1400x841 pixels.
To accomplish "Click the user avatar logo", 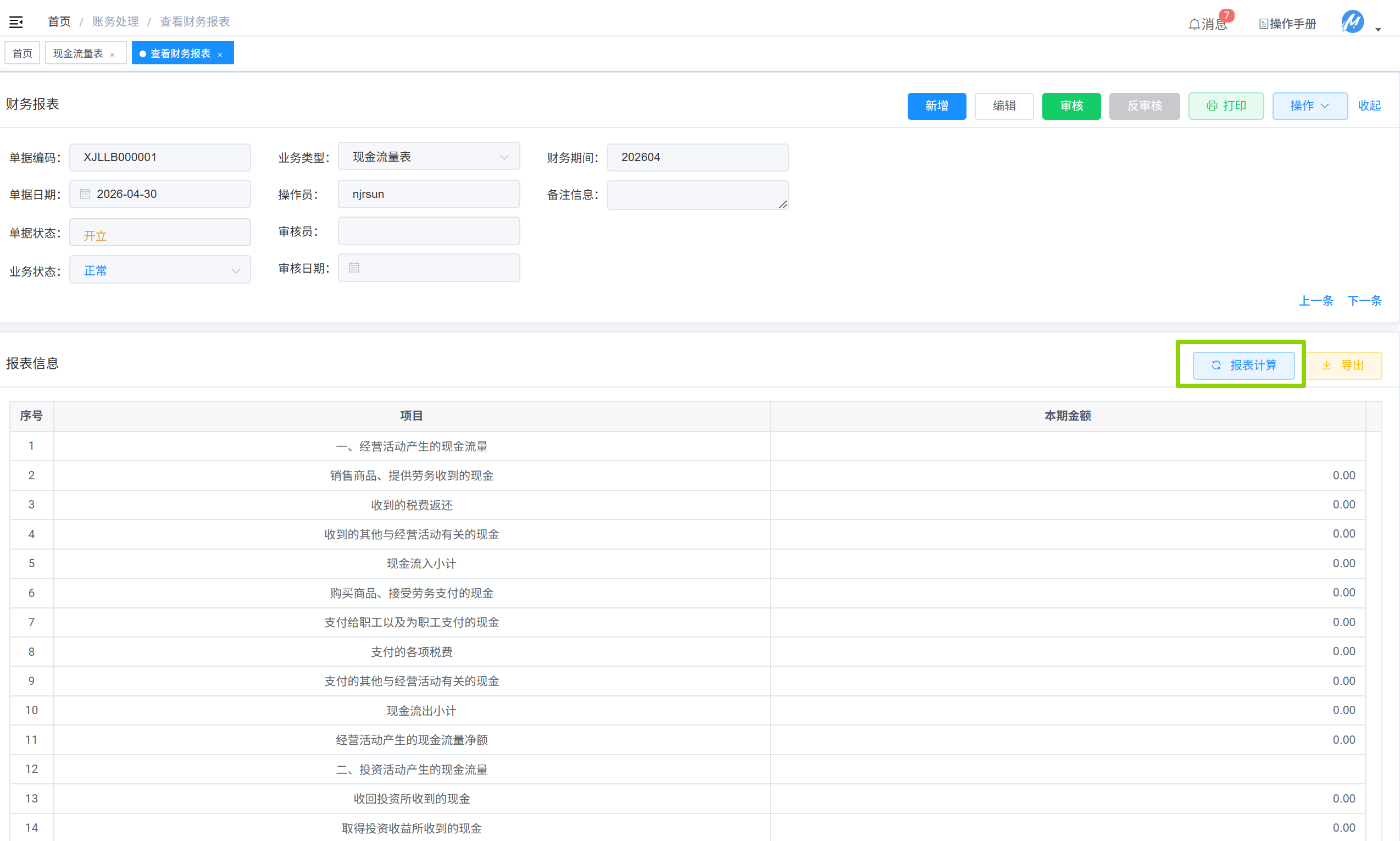I will point(1352,22).
